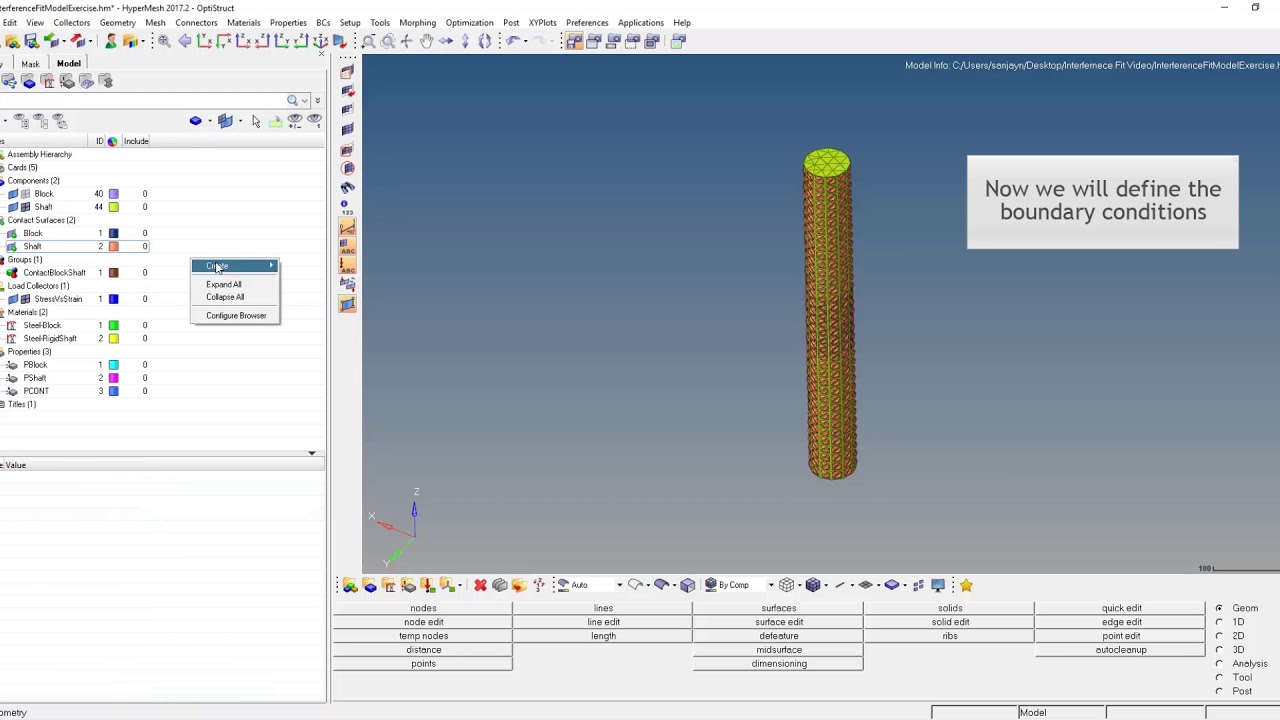The width and height of the screenshot is (1280, 720).
Task: Click the yellow star favorites icon
Action: click(966, 585)
